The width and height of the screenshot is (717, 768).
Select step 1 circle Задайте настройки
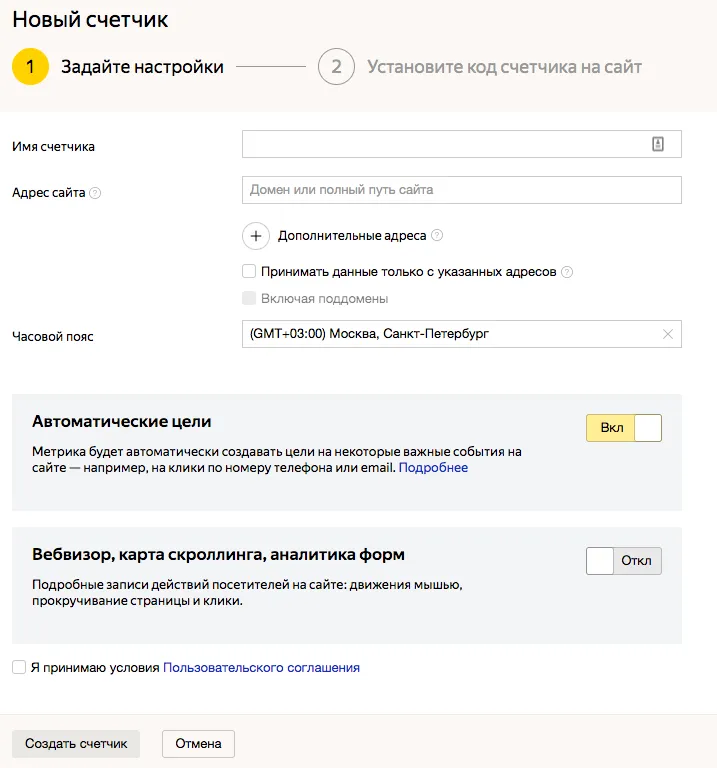tap(30, 67)
